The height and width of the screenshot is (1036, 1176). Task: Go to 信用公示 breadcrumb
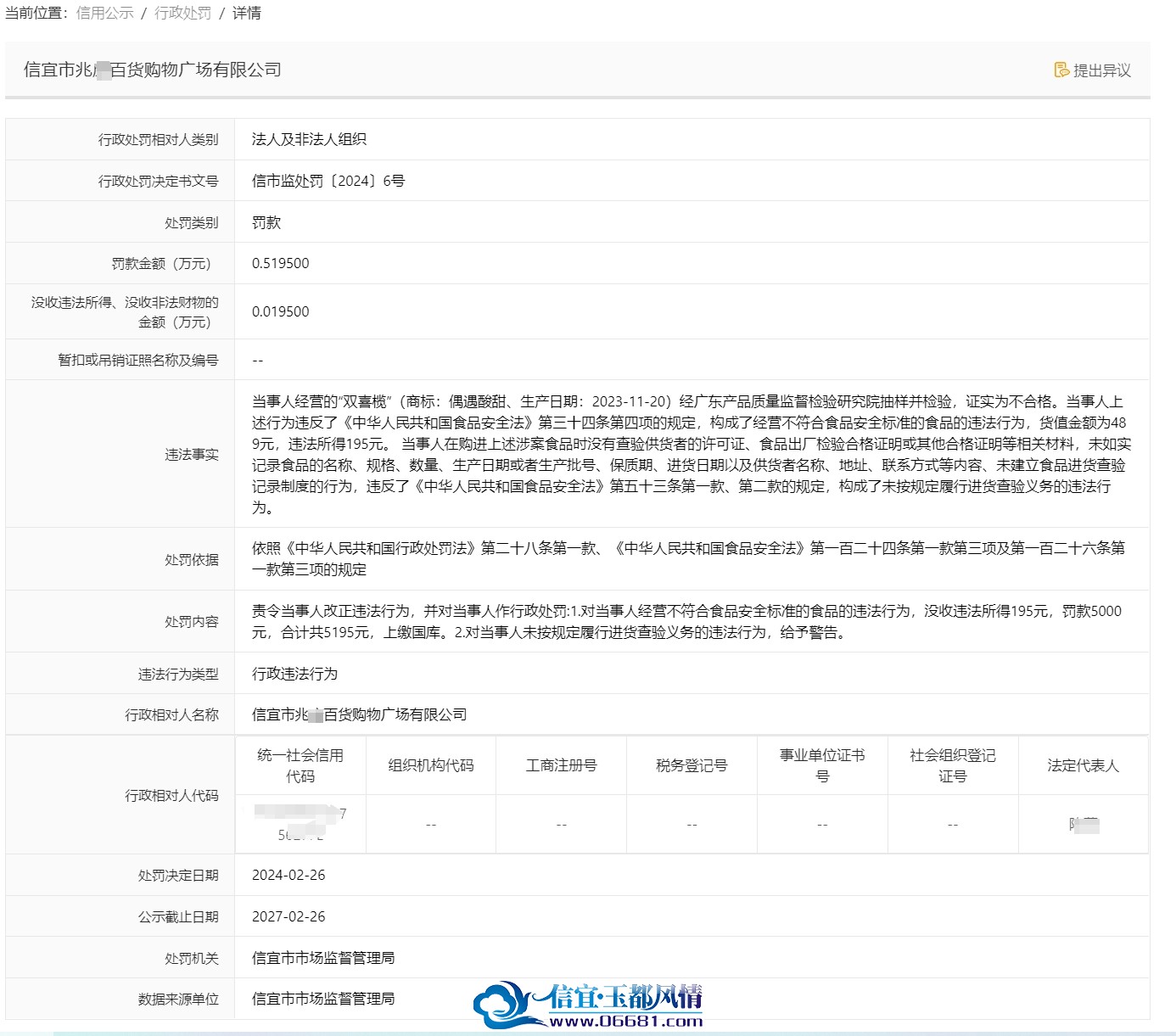tap(105, 13)
